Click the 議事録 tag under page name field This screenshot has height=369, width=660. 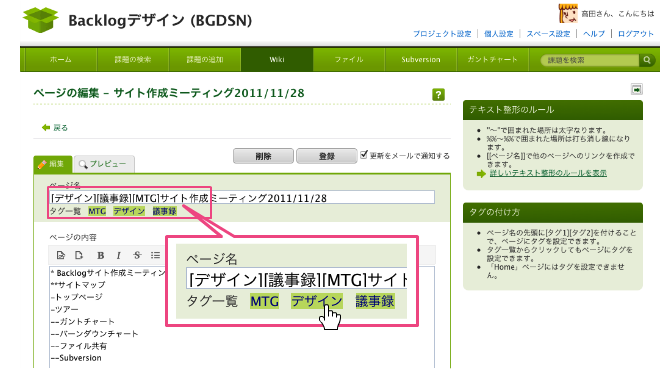(x=164, y=211)
